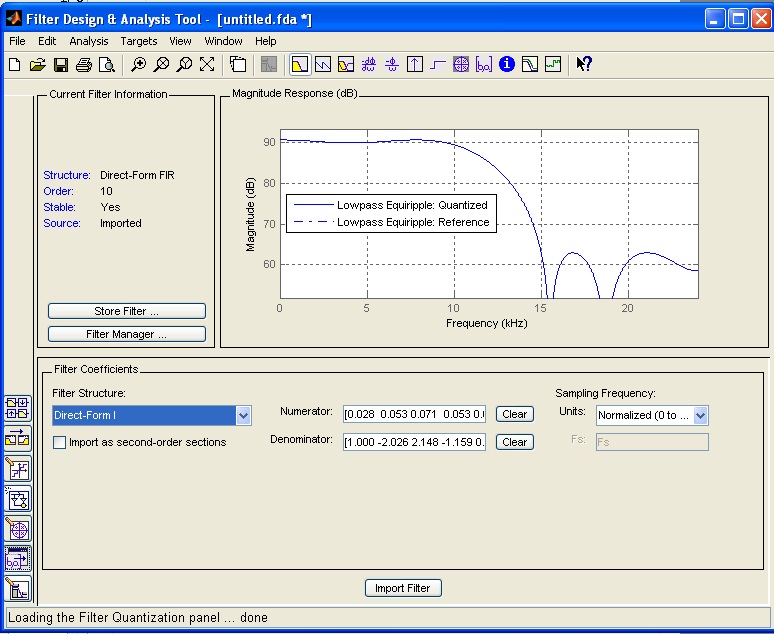Viewport: 774px width, 634px height.
Task: Clear the Denominator coefficients
Action: point(514,442)
